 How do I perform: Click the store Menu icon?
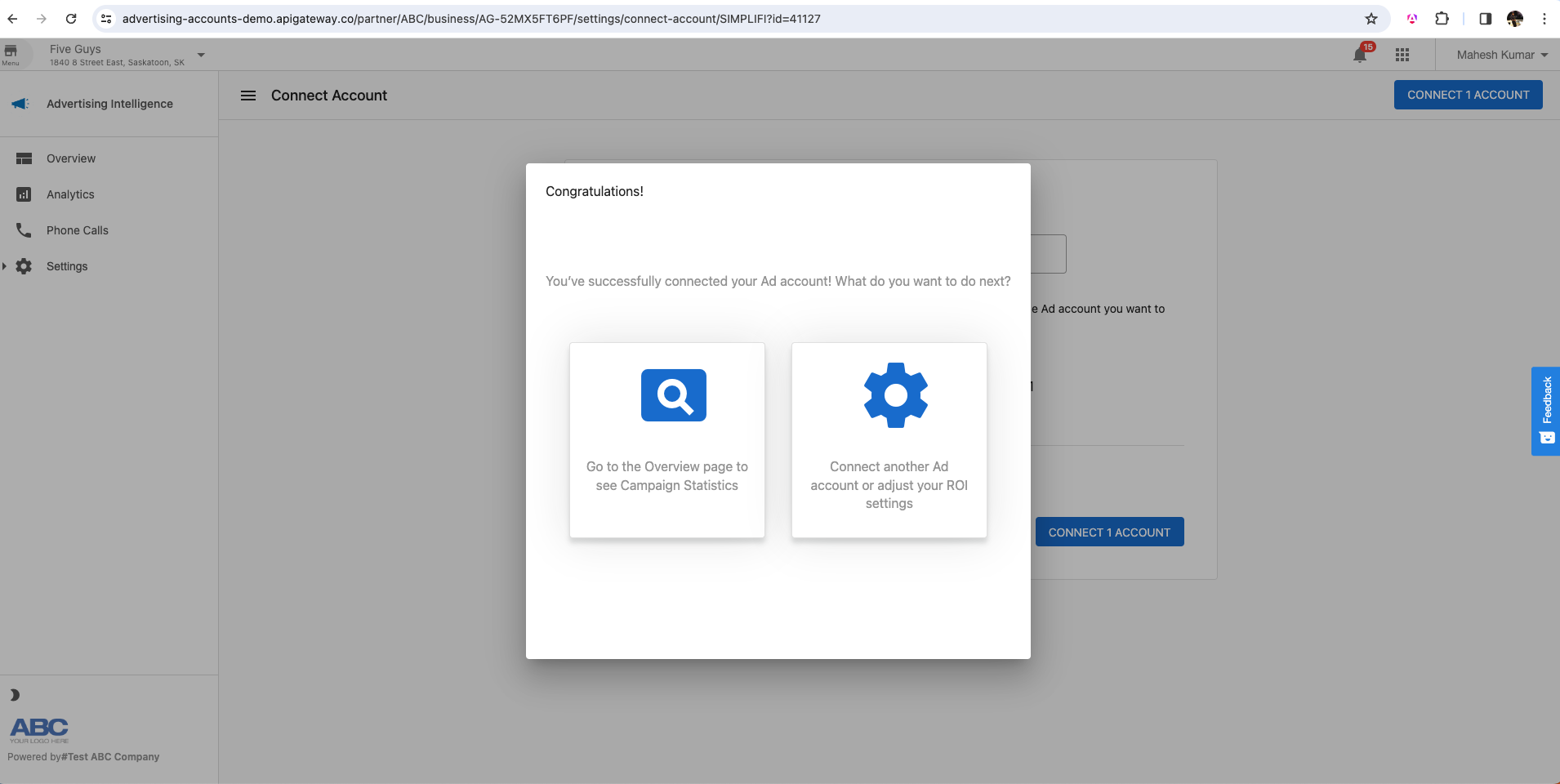(11, 53)
